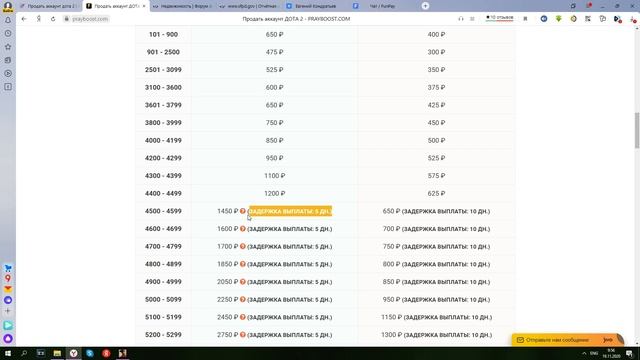The width and height of the screenshot is (640, 360).
Task: Open the headphones read-aloud icon
Action: pyautogui.click(x=461, y=19)
